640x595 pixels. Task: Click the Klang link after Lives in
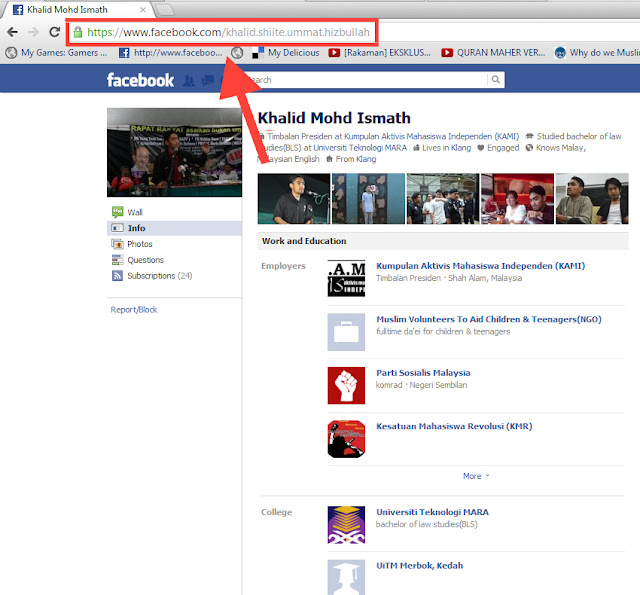[461, 148]
